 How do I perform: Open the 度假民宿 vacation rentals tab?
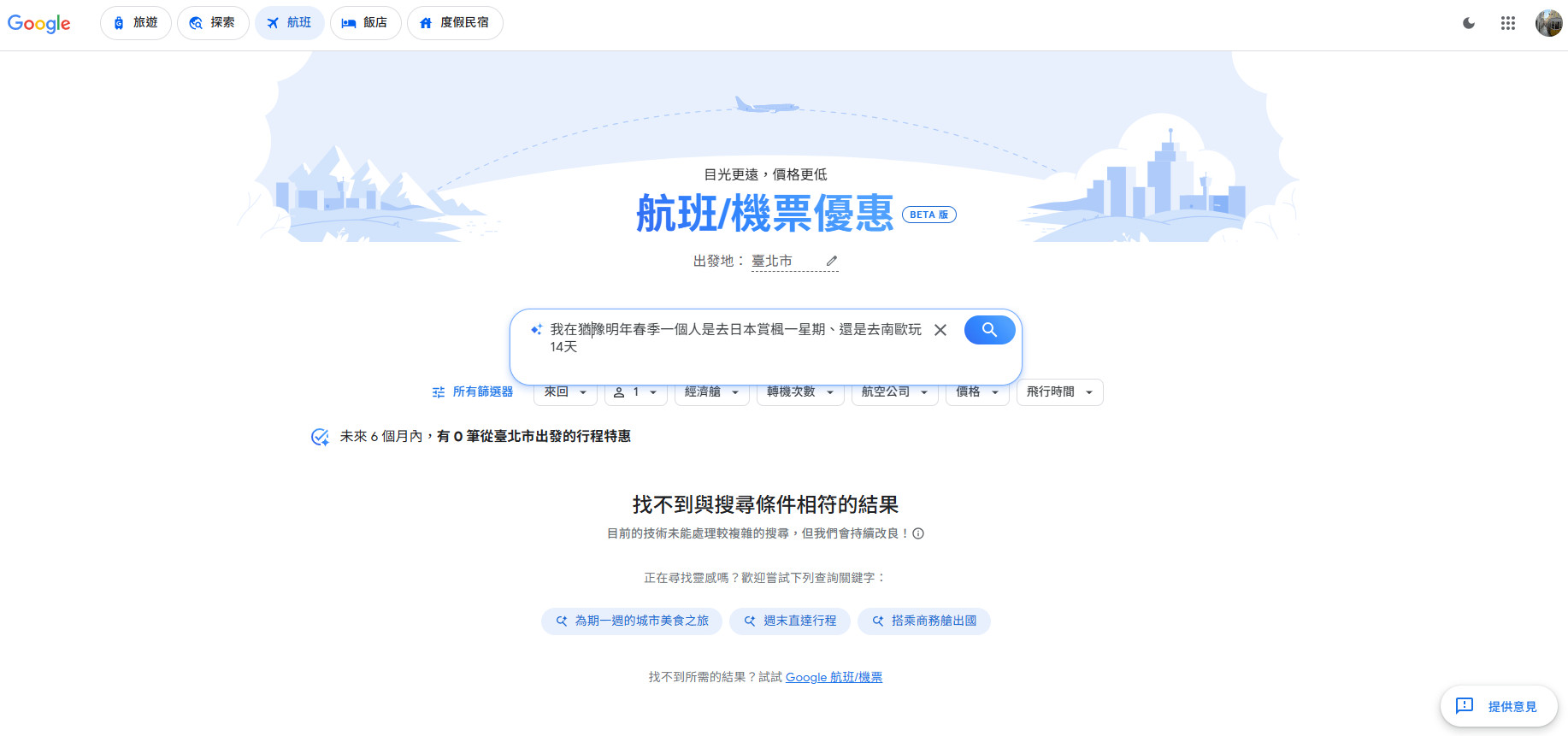(455, 23)
